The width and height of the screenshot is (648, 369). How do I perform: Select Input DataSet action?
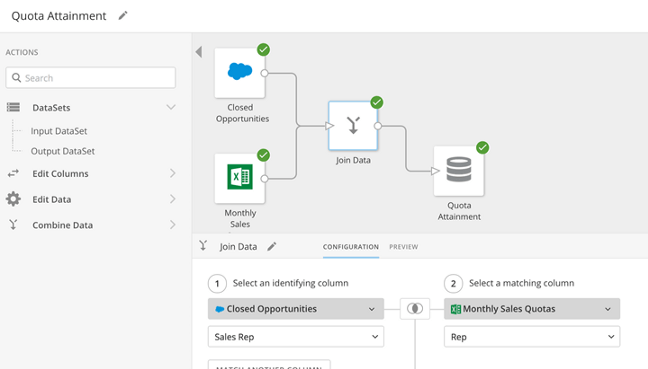pos(59,131)
